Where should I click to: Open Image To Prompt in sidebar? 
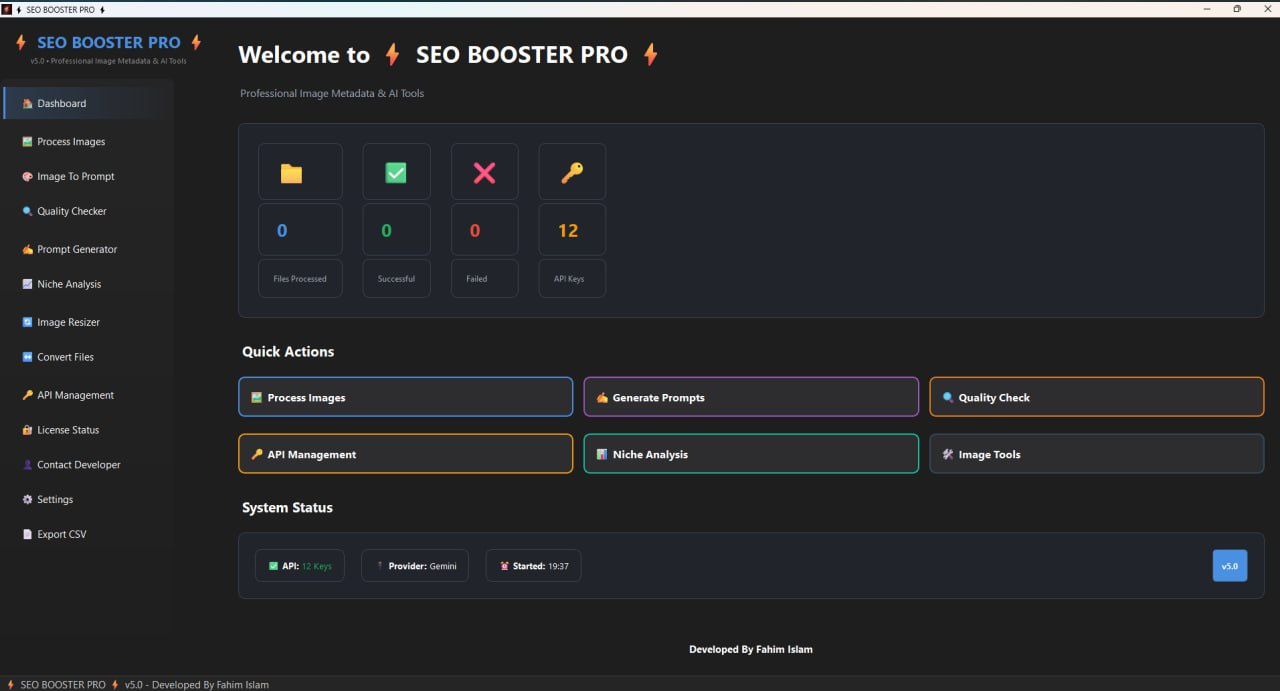75,177
